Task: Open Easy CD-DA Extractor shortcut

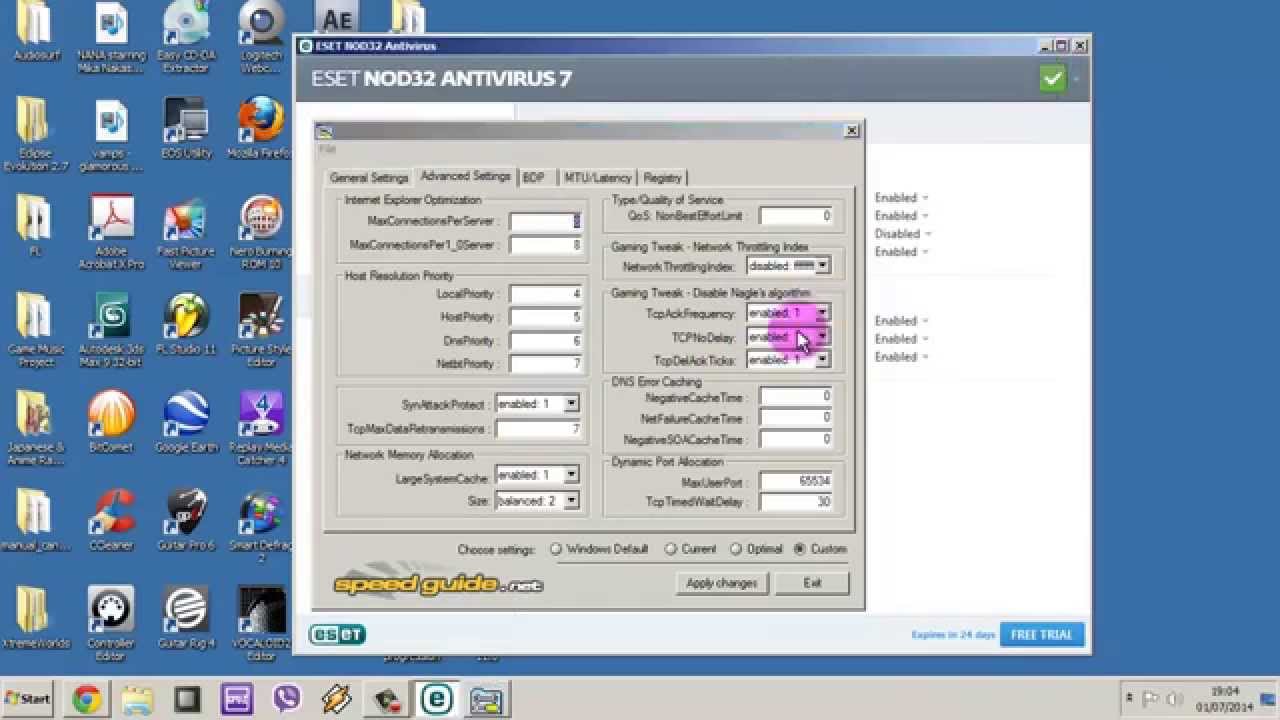Action: click(x=186, y=37)
